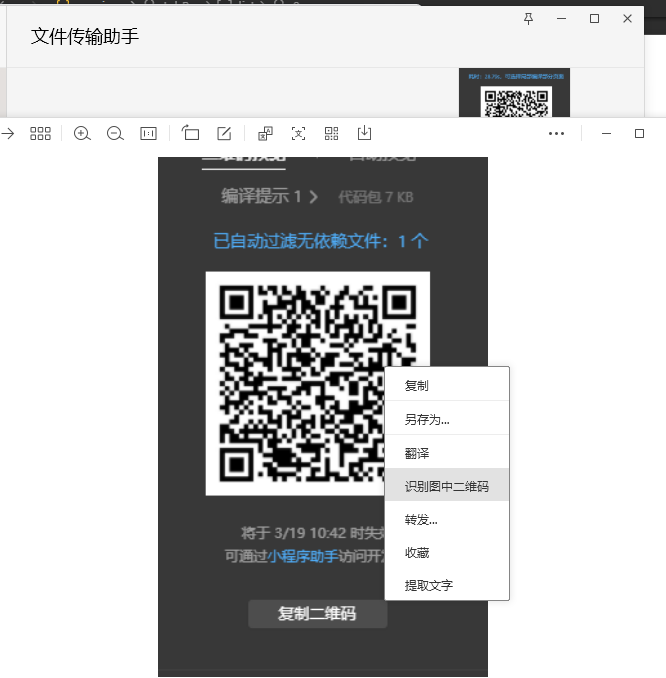This screenshot has width=666, height=678.
Task: Click the 复制二维码 text in the picture
Action: pyautogui.click(x=317, y=613)
